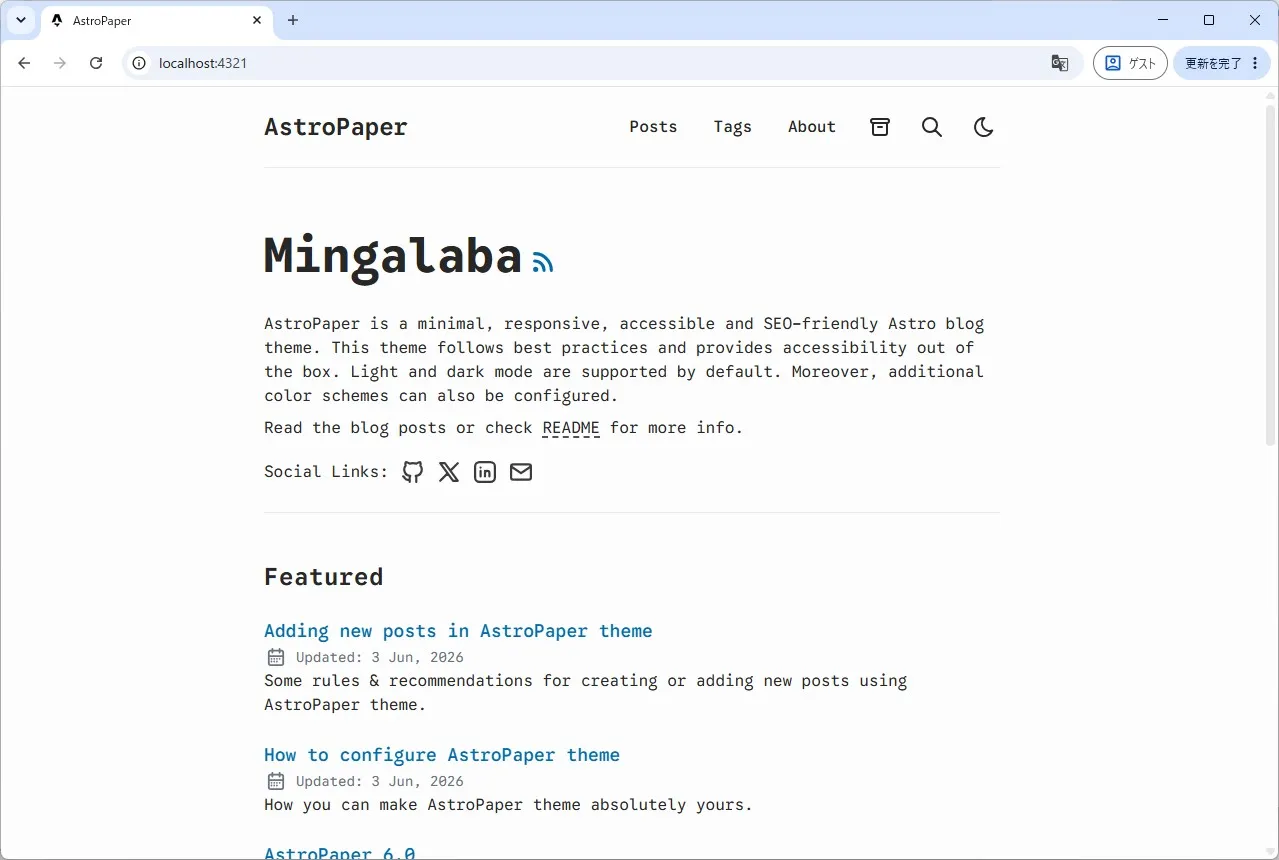Open the README link
The image size is (1279, 860).
(x=571, y=428)
